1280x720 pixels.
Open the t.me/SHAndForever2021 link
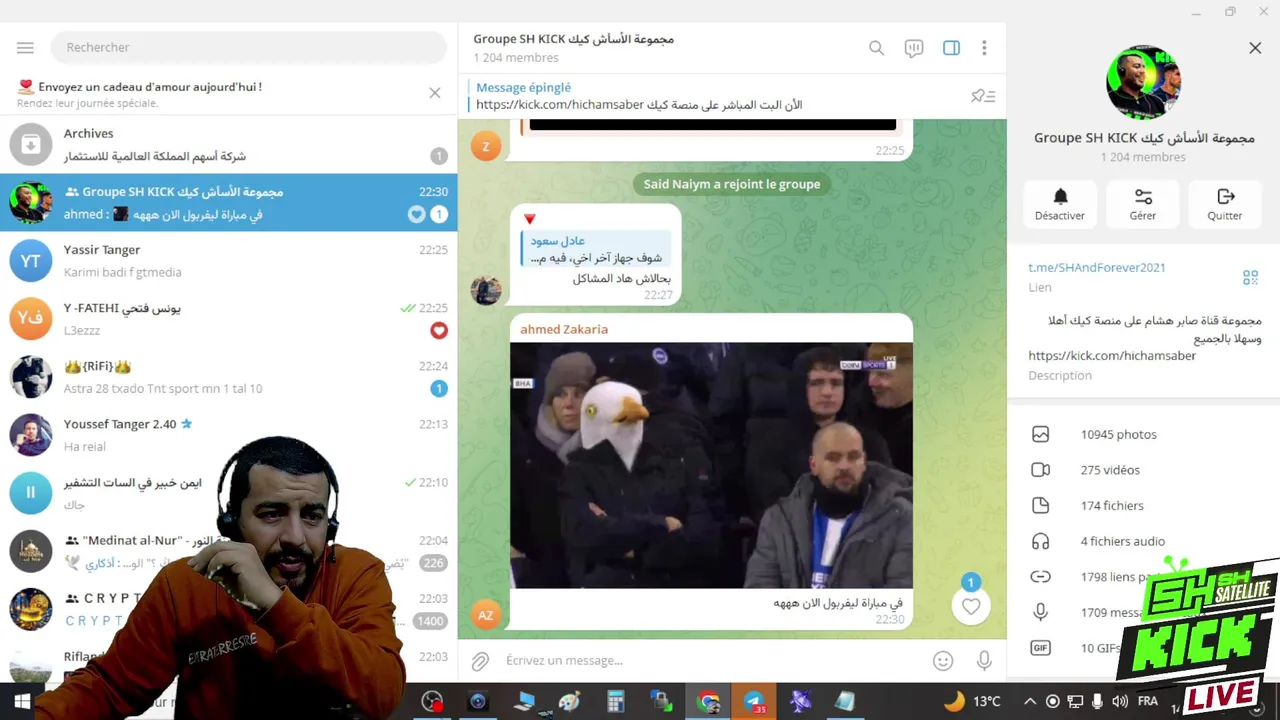pyautogui.click(x=1097, y=267)
